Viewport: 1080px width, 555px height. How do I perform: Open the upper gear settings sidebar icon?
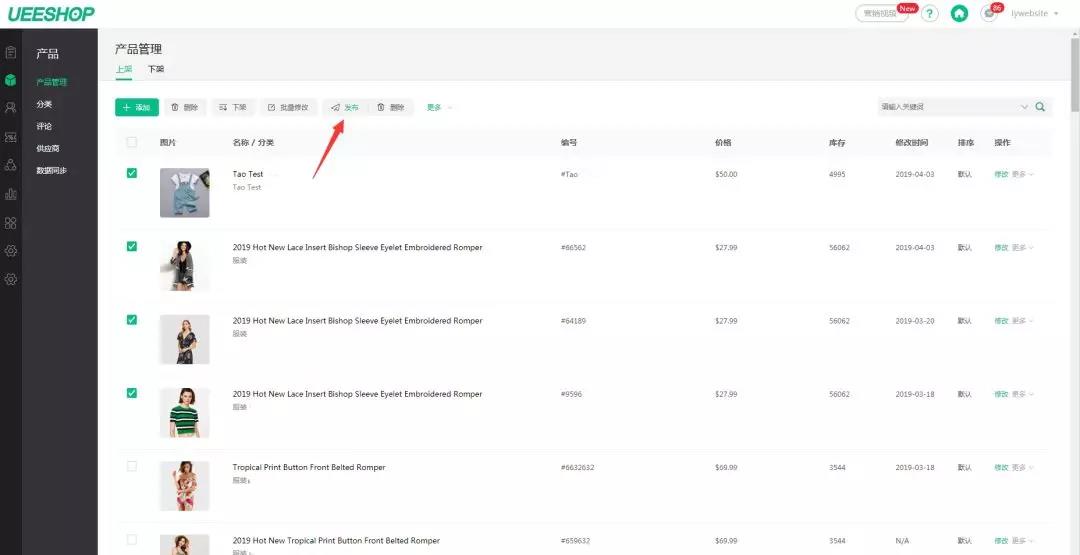(10, 251)
